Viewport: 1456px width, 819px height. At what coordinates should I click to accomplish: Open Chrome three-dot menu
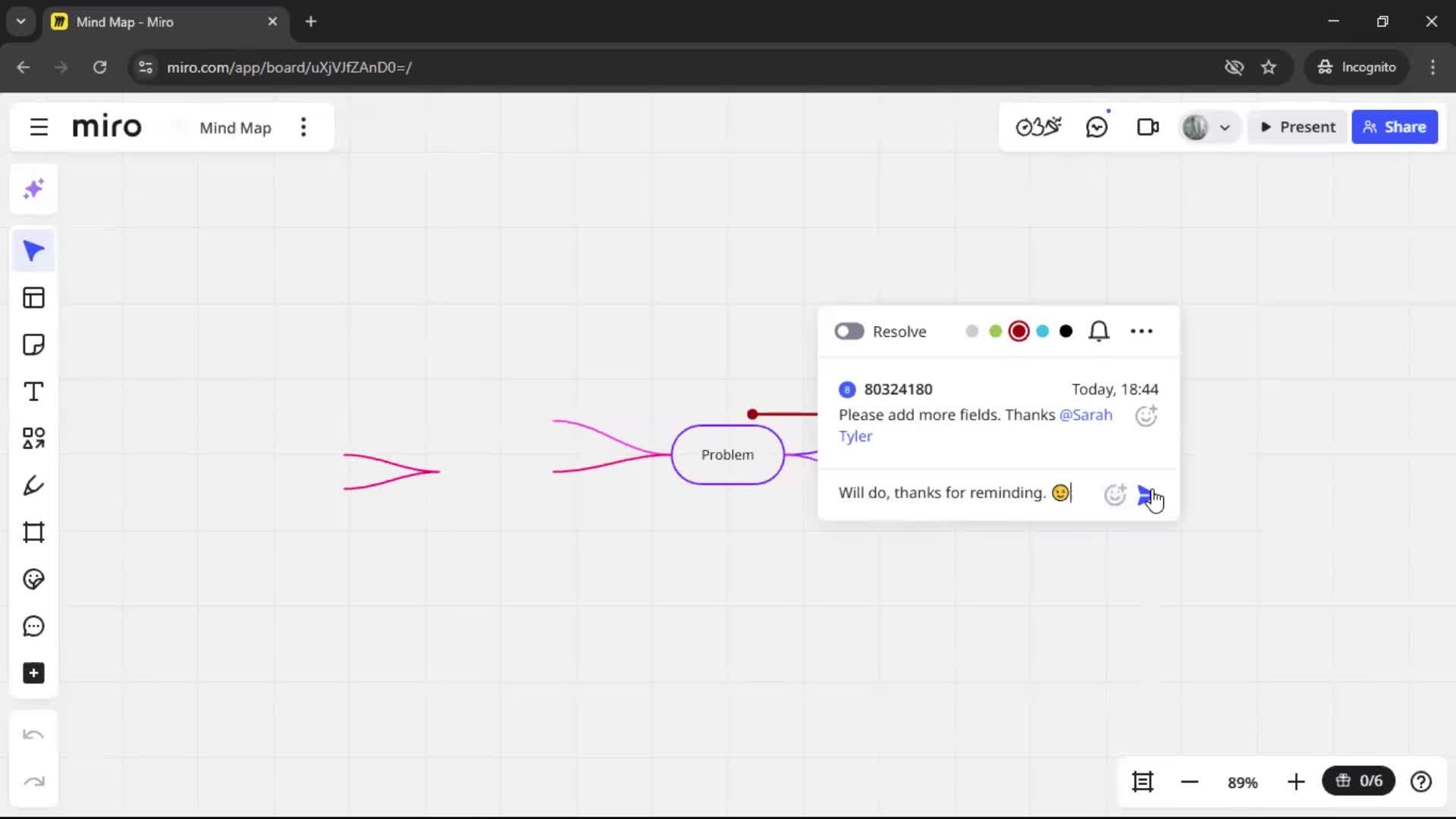click(x=1432, y=67)
